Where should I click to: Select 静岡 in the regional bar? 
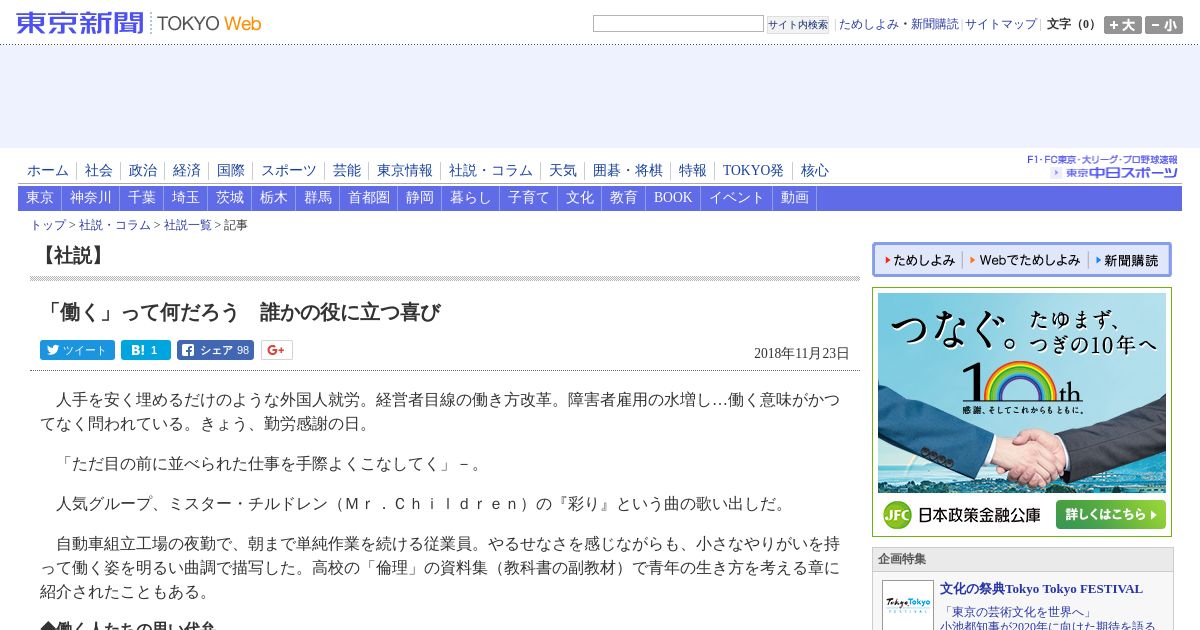[x=420, y=198]
